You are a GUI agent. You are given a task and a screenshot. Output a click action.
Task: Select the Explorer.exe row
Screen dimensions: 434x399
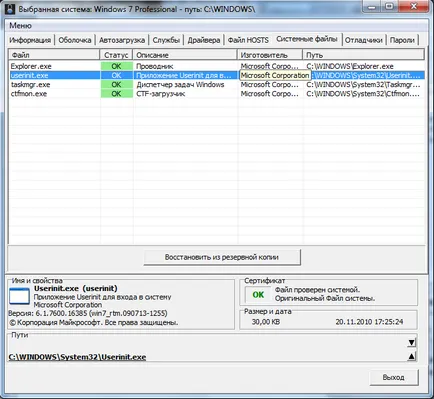coord(217,66)
